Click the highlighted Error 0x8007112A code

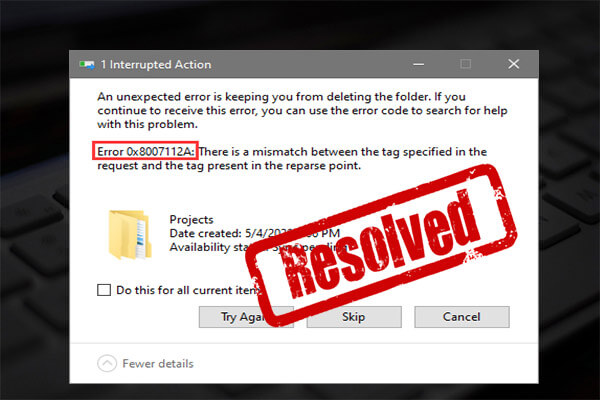[145, 151]
